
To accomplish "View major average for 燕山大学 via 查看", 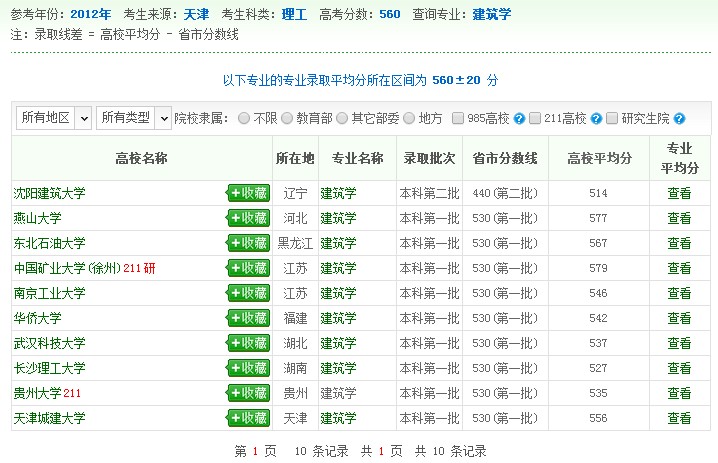I will [679, 218].
